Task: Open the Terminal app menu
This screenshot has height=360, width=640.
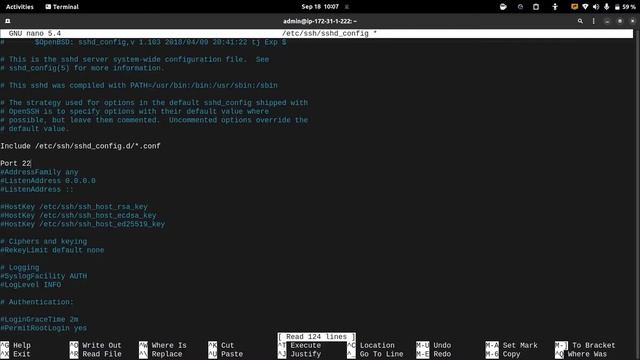Action: [62, 7]
